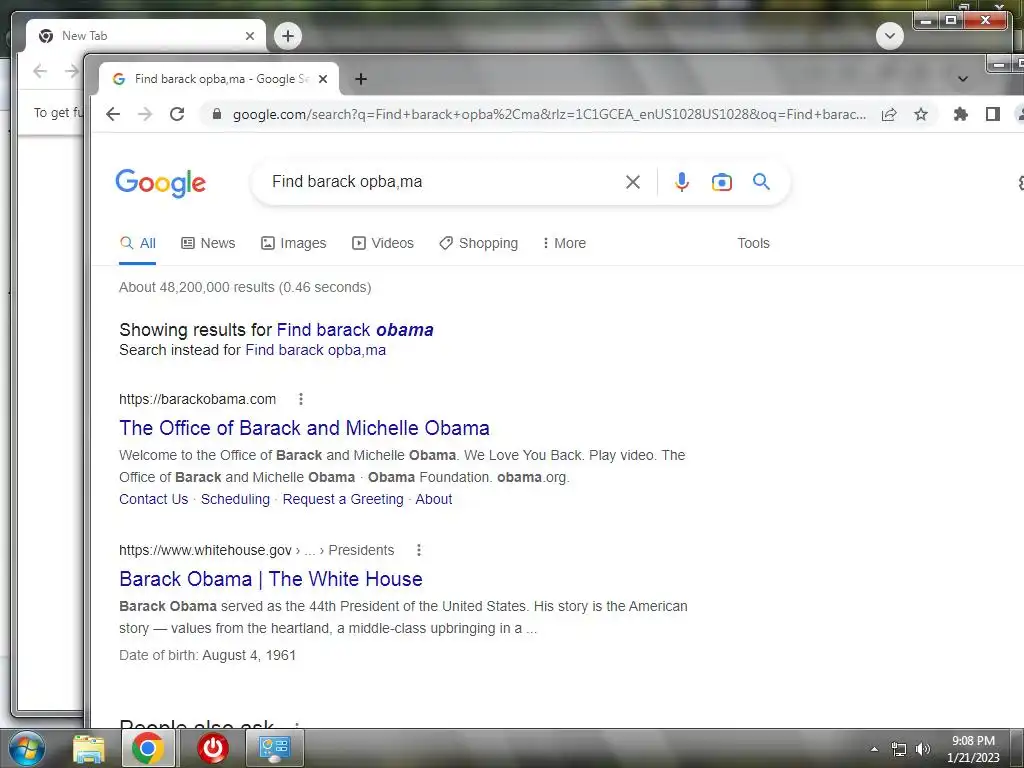1024x768 pixels.
Task: Go back in the rear Chrome window
Action: coord(40,71)
